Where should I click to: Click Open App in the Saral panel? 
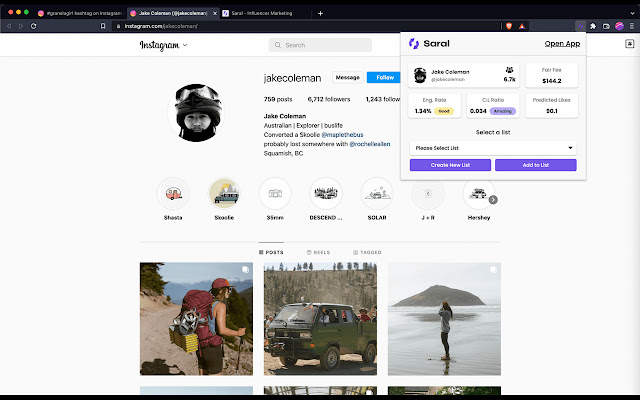562,44
